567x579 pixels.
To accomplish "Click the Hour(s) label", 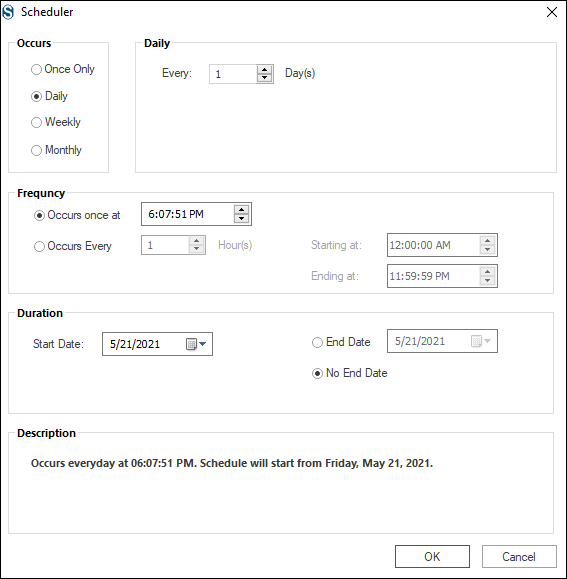I will (x=235, y=245).
